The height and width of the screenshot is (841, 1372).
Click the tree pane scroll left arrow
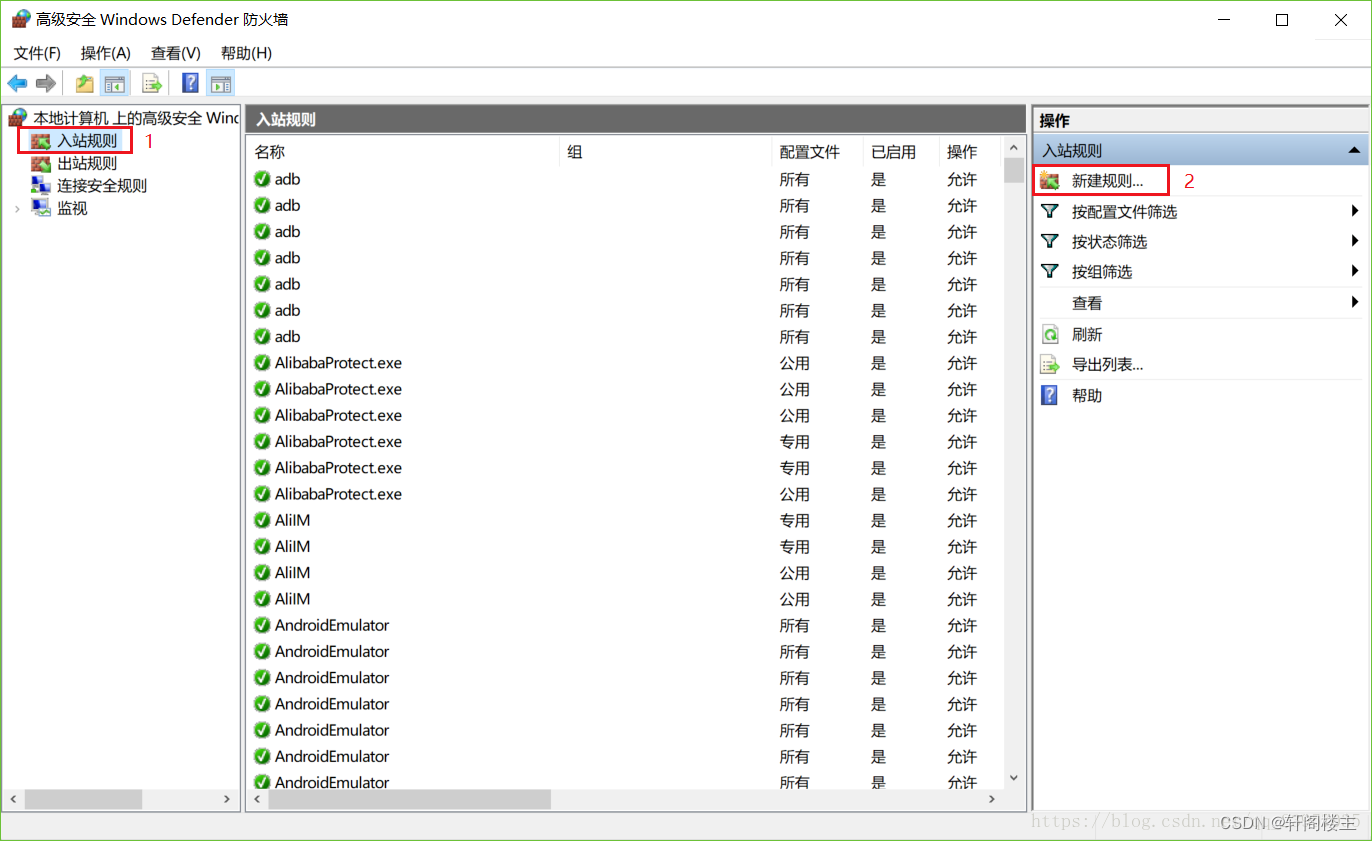point(13,799)
